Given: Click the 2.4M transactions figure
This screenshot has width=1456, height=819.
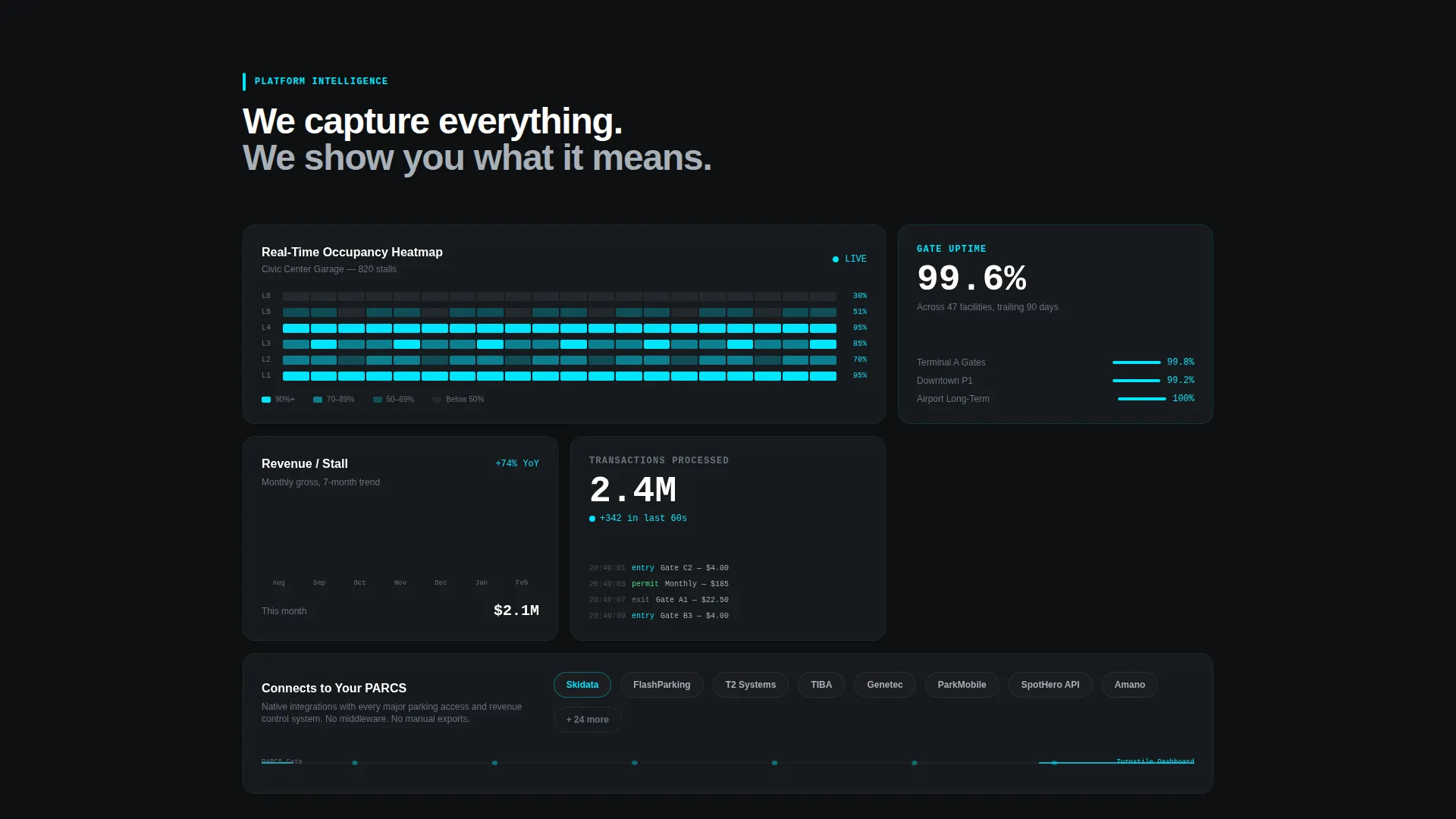Looking at the screenshot, I should [x=632, y=490].
